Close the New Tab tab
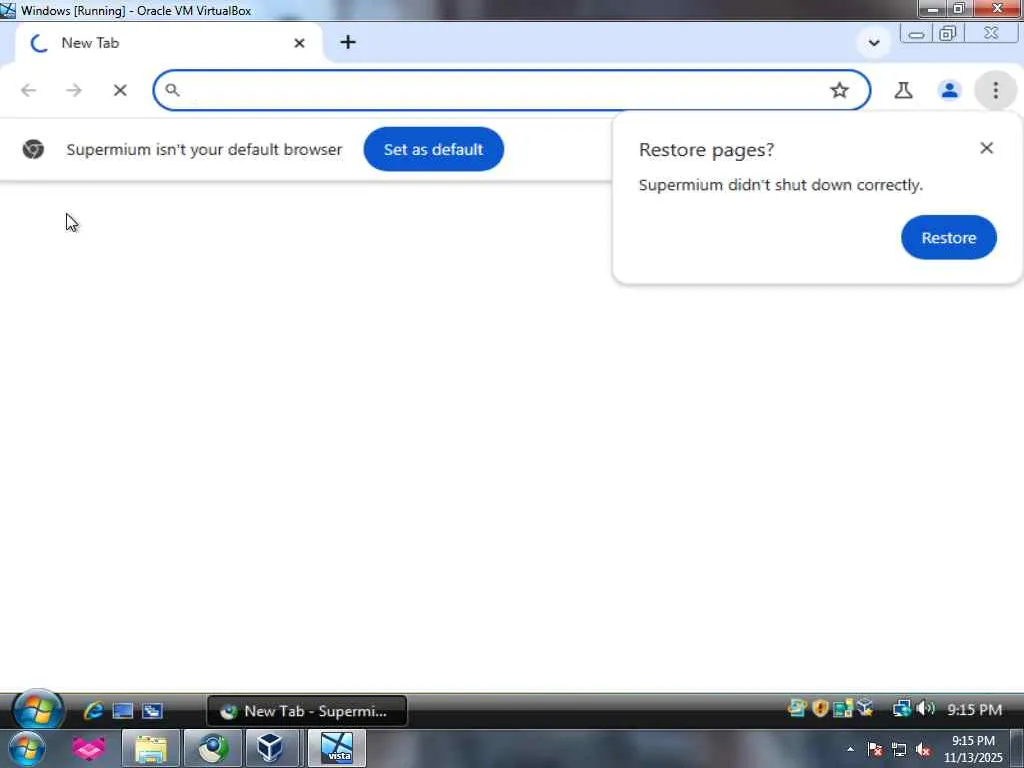Screen dimensions: 1024x768 click(299, 43)
